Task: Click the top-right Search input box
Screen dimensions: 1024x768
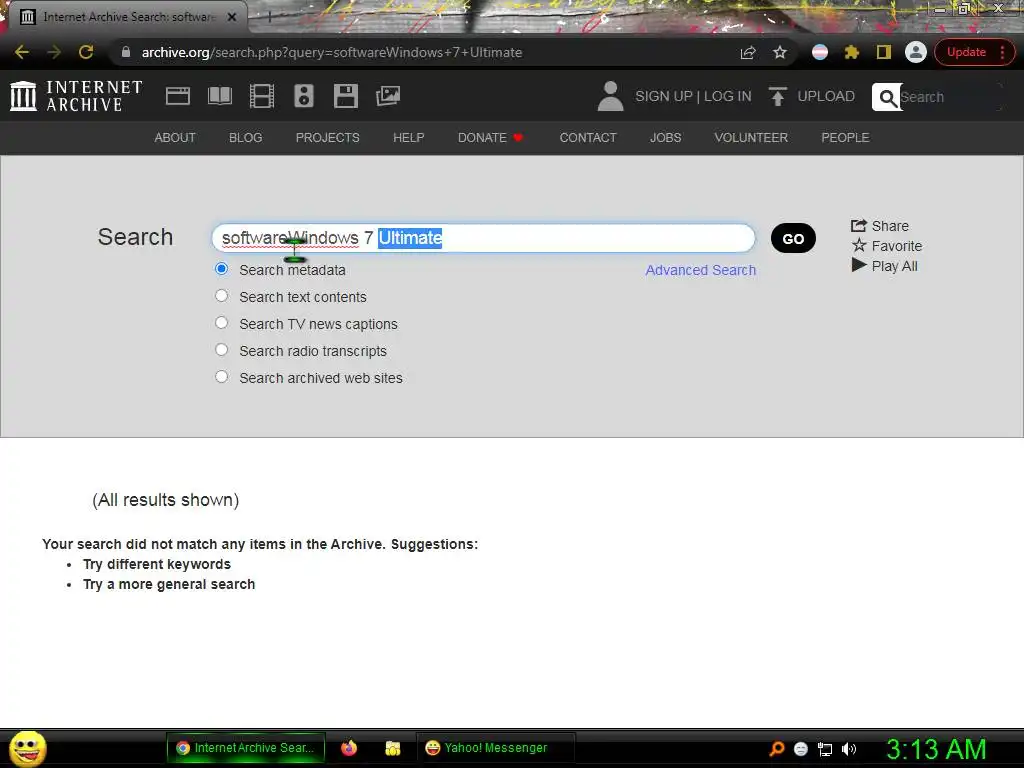Action: pyautogui.click(x=950, y=97)
